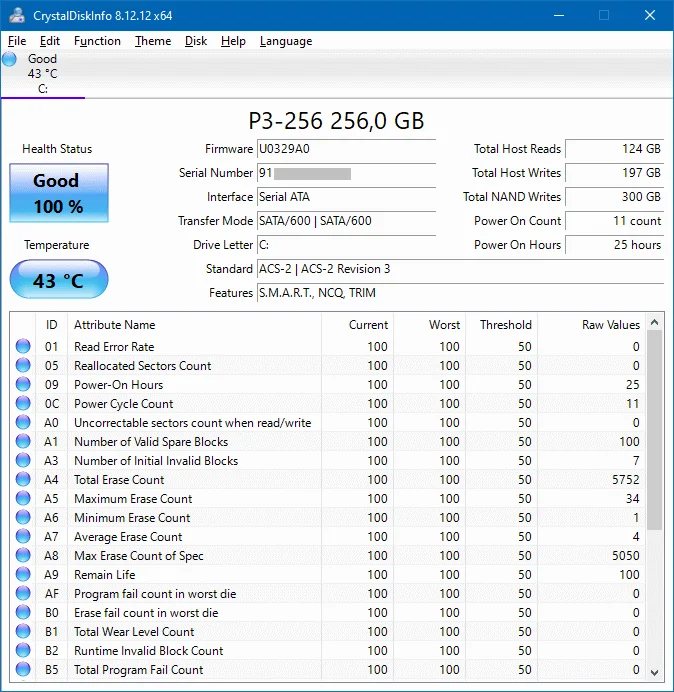The height and width of the screenshot is (692, 674).
Task: Click the Good status orb for drive C:
Action: click(9, 59)
